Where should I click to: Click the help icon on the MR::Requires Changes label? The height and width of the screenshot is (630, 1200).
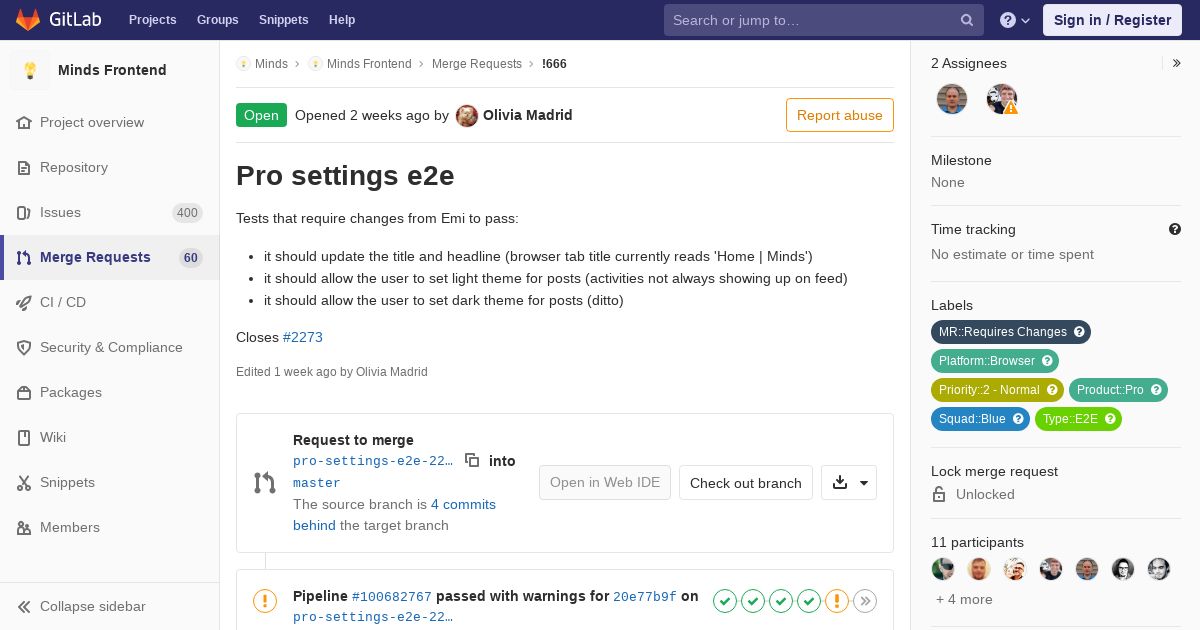pos(1079,332)
